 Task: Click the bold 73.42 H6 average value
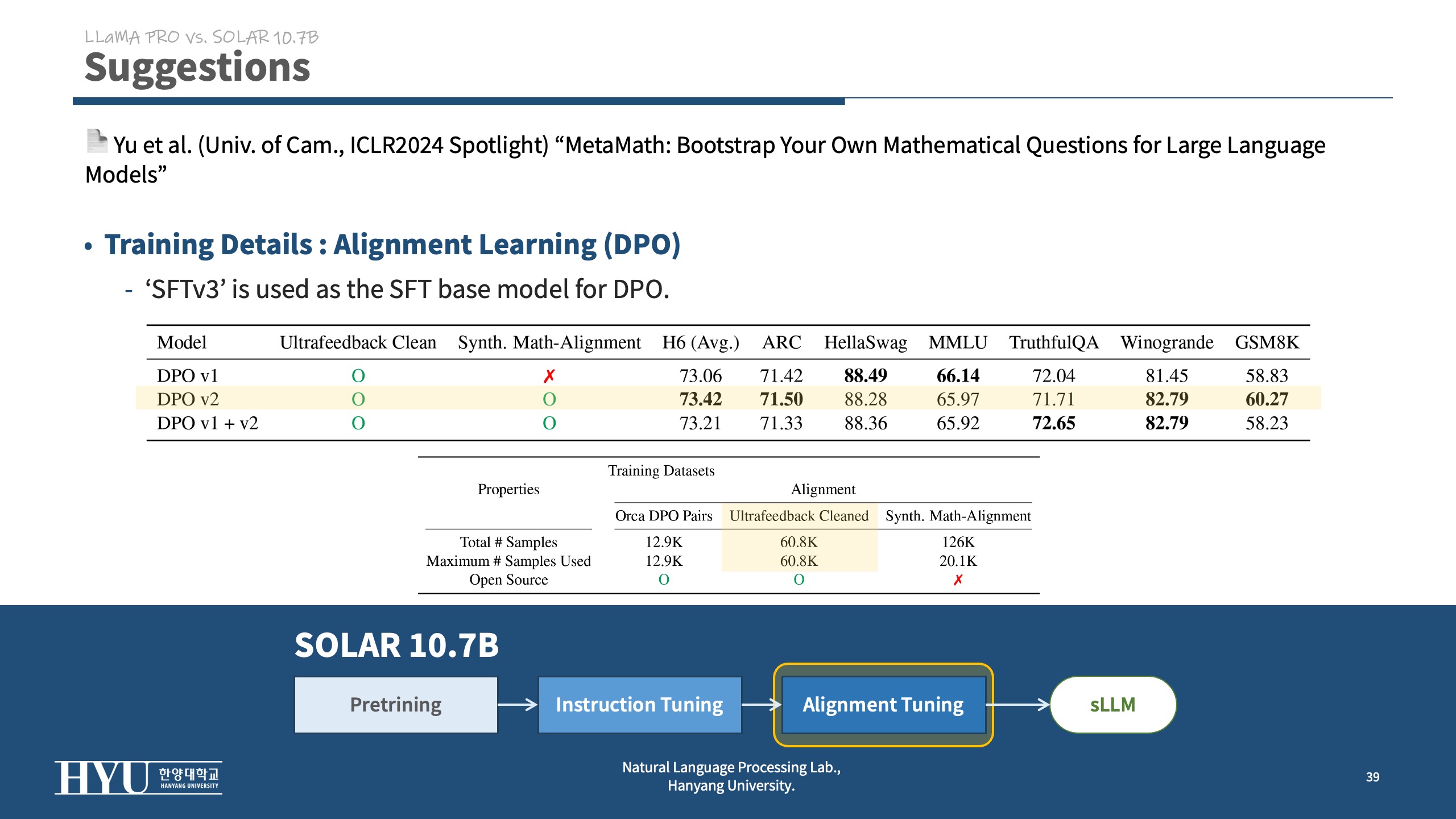[x=700, y=399]
